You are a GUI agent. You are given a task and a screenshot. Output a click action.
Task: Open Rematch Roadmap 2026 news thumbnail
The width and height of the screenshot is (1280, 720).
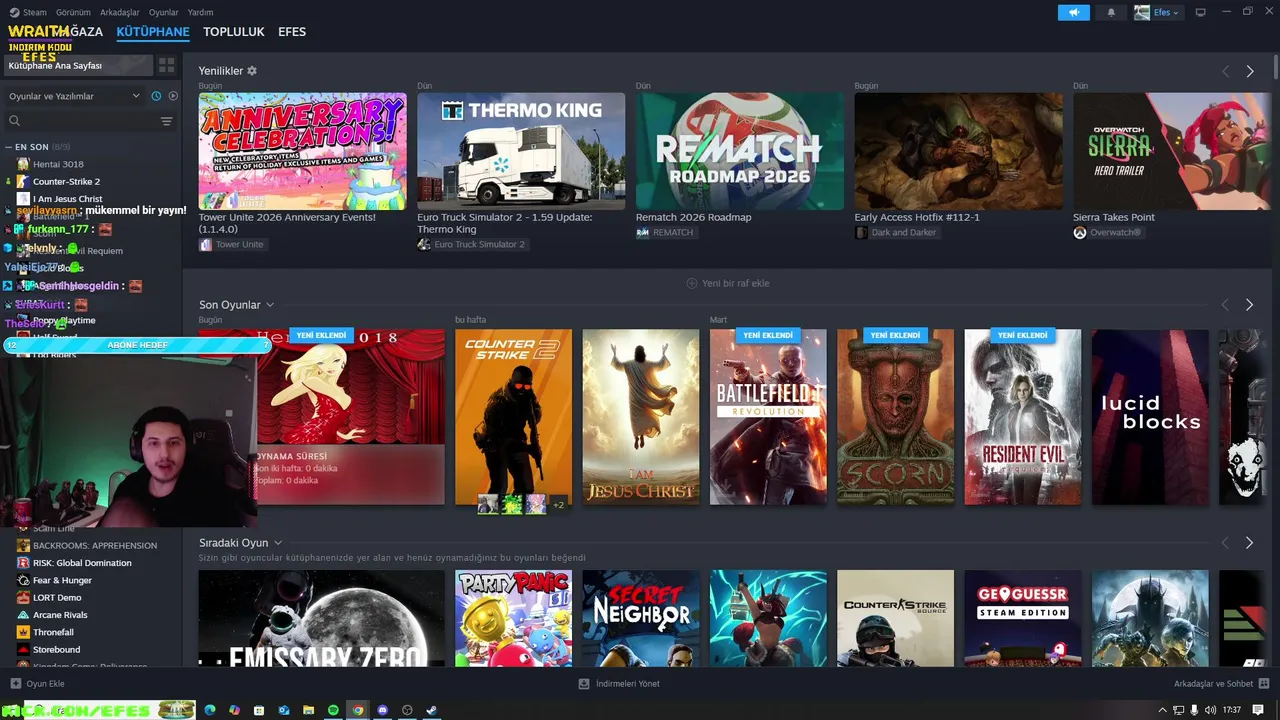pos(740,151)
